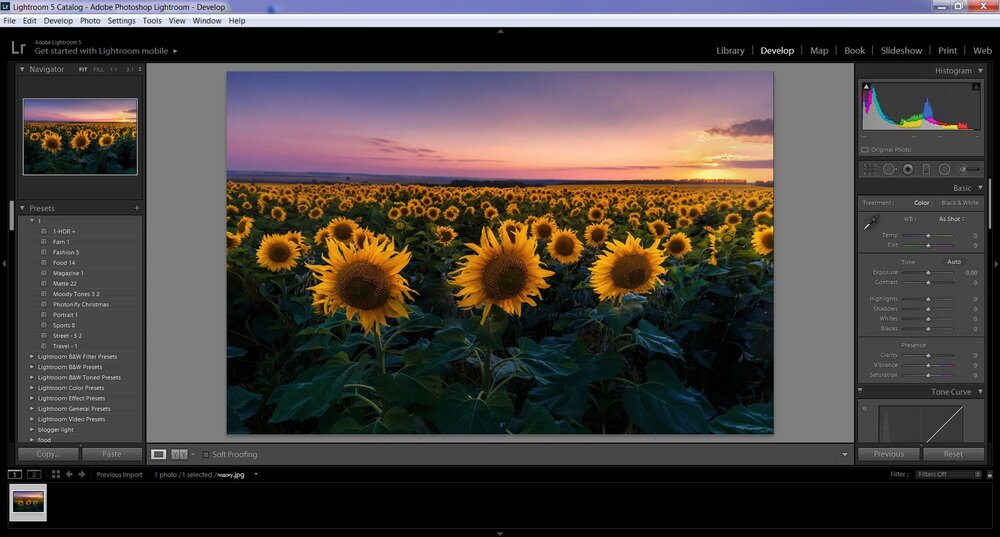Pick the White Balance eyedropper tool
The image size is (1000, 537).
pyautogui.click(x=872, y=221)
